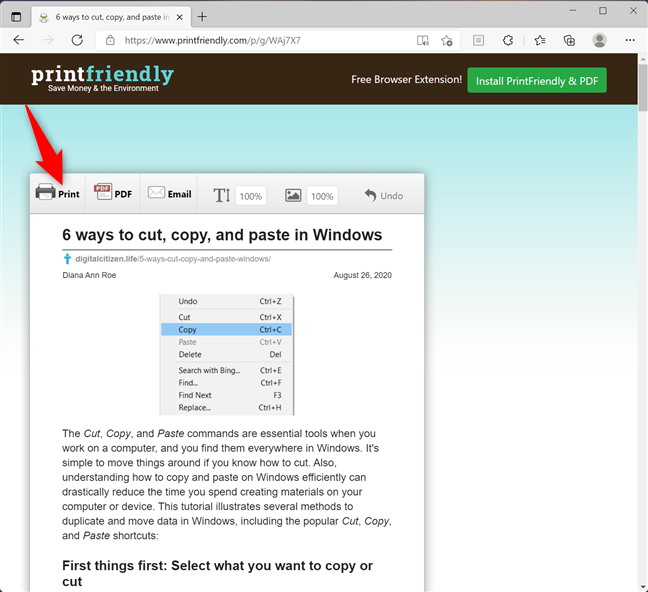
Task: Open the Settings and more ellipsis menu
Action: pyautogui.click(x=630, y=40)
